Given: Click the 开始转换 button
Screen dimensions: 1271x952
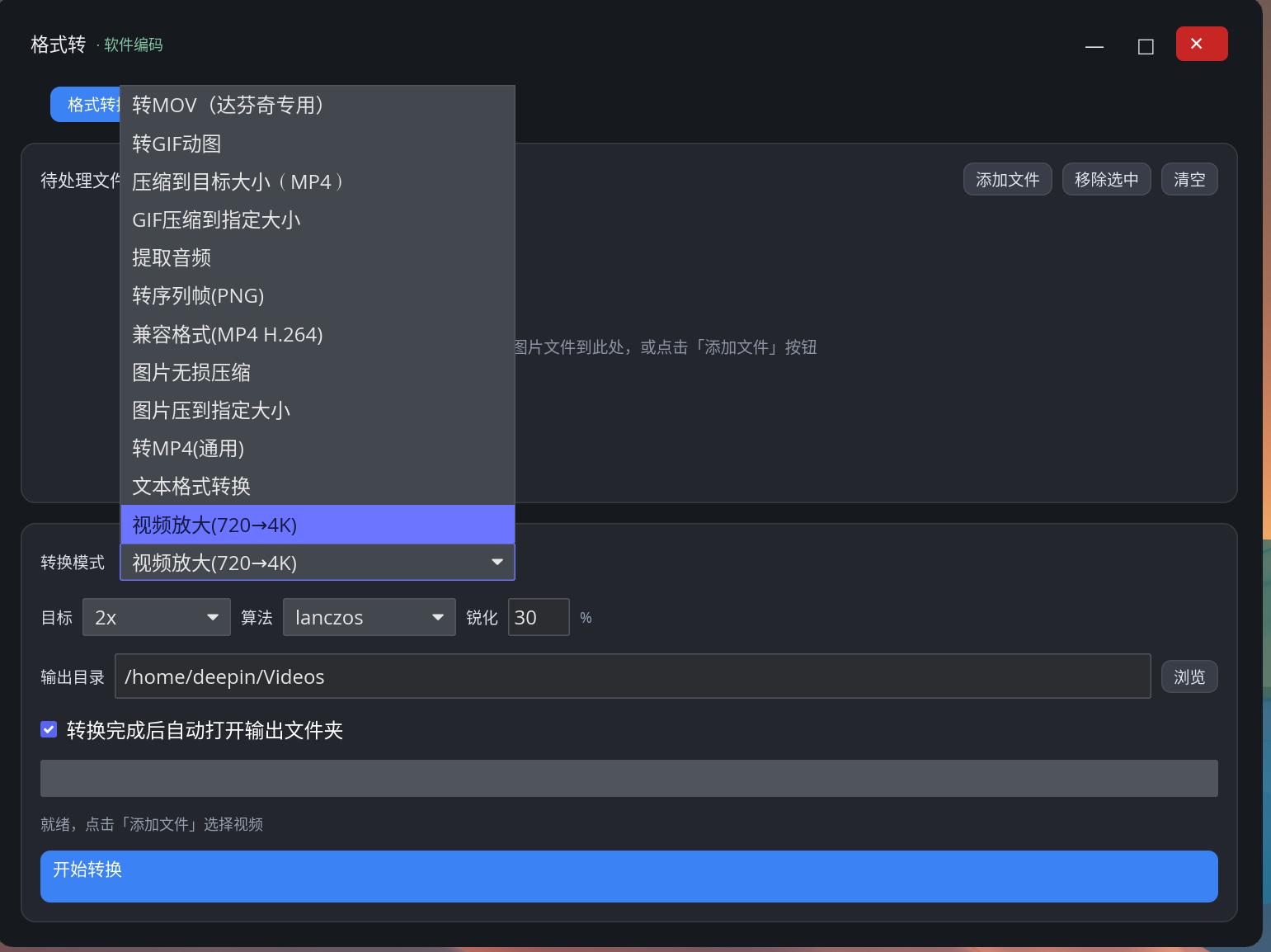Looking at the screenshot, I should (x=629, y=876).
